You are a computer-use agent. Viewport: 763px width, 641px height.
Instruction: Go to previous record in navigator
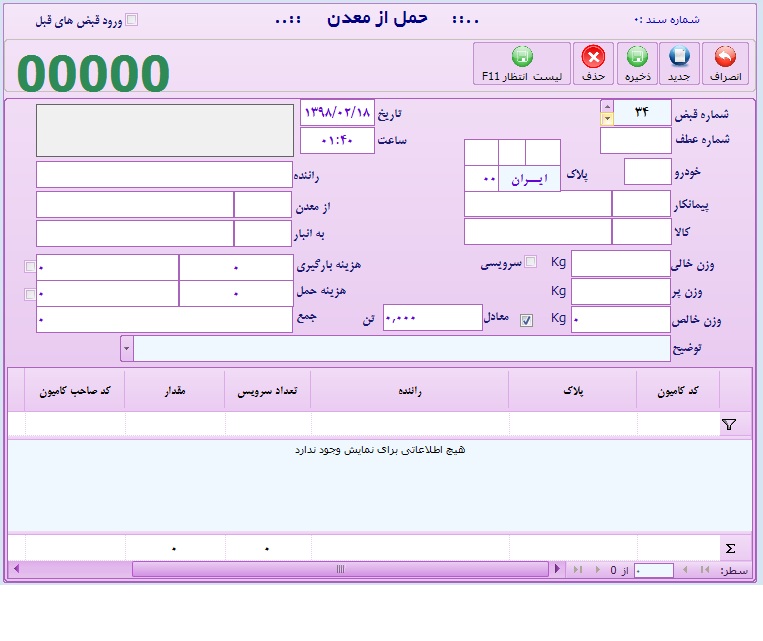[x=685, y=569]
